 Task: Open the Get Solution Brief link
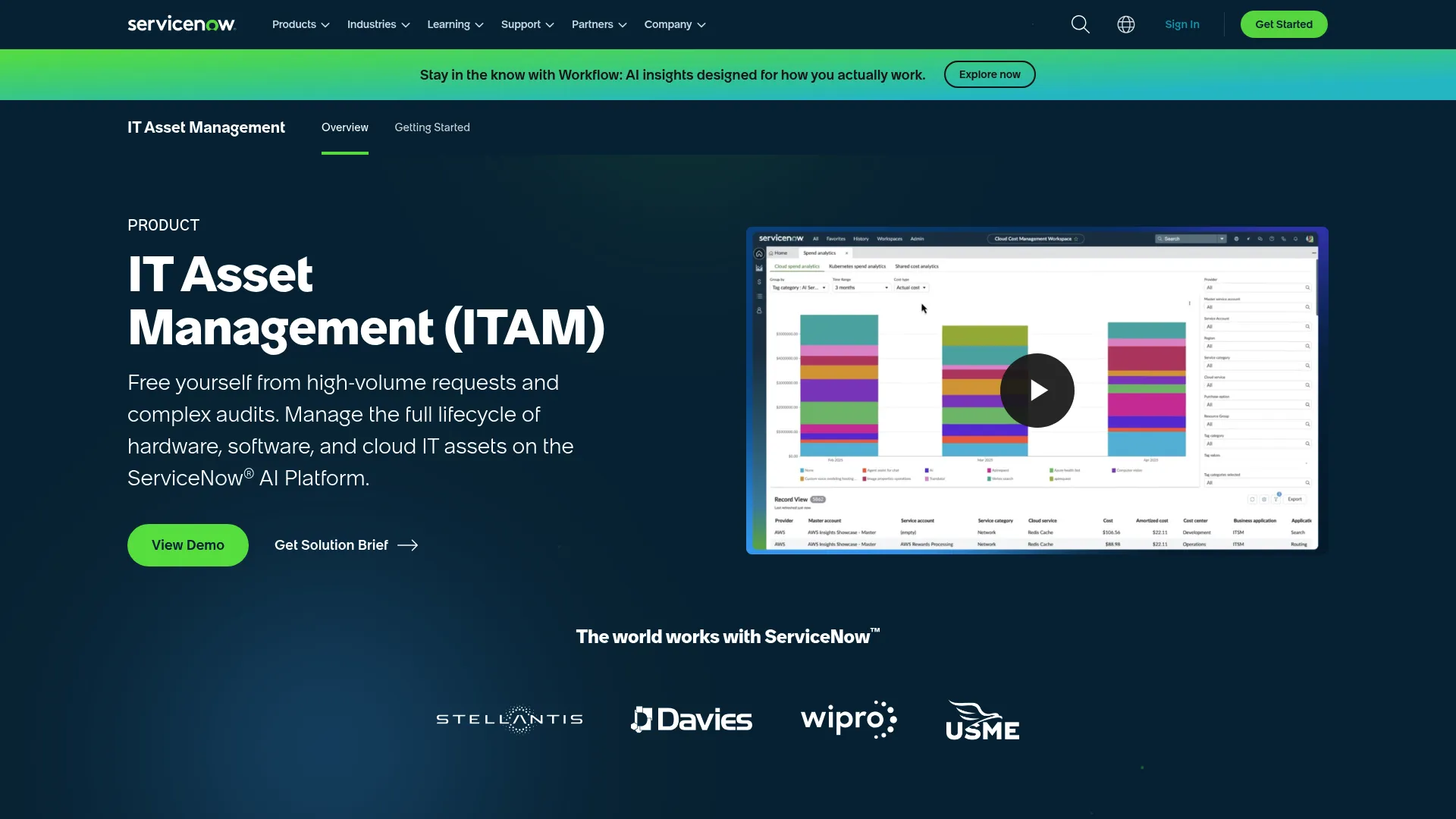click(x=347, y=545)
